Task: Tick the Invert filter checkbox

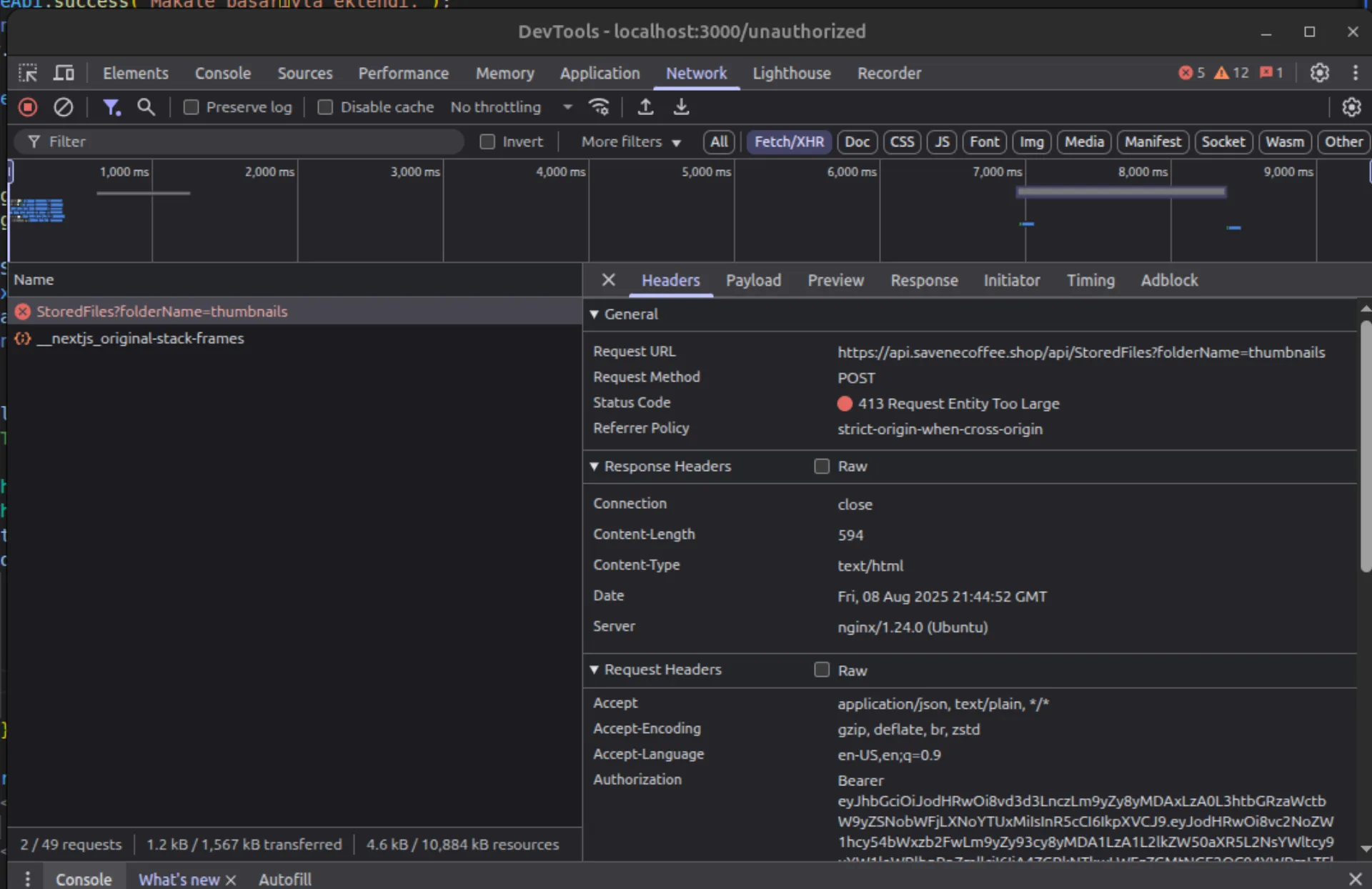Action: click(487, 141)
